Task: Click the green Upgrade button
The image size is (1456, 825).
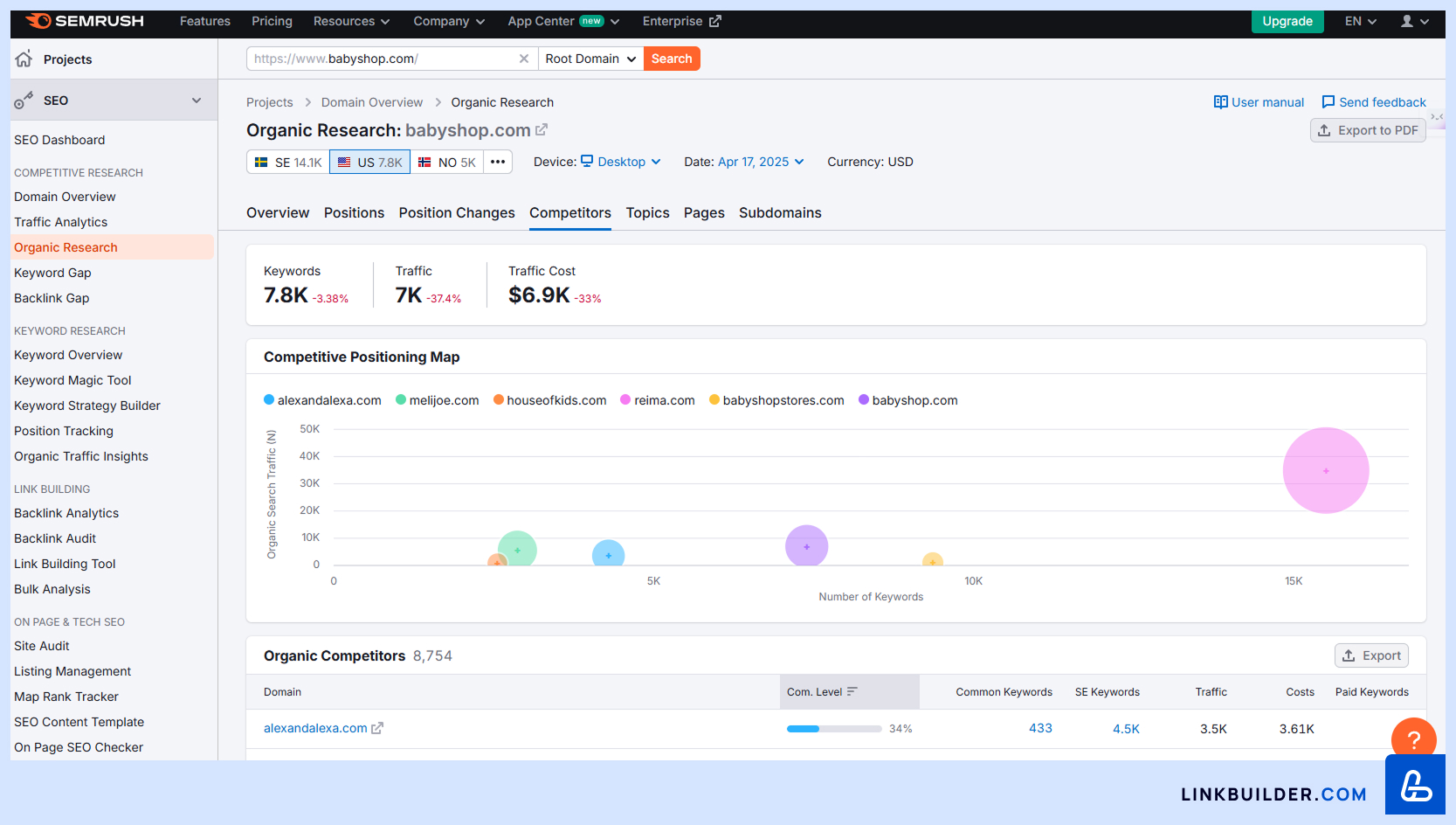Action: coord(1287,21)
